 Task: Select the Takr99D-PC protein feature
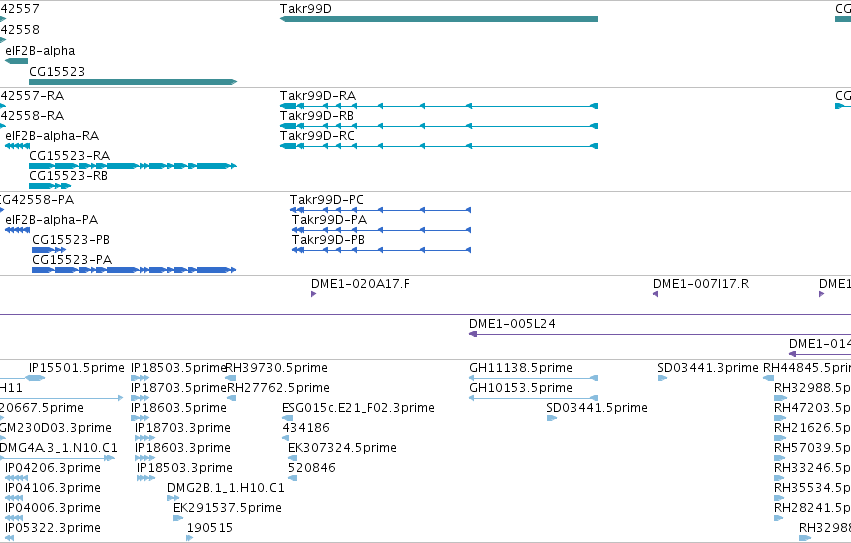(380, 210)
